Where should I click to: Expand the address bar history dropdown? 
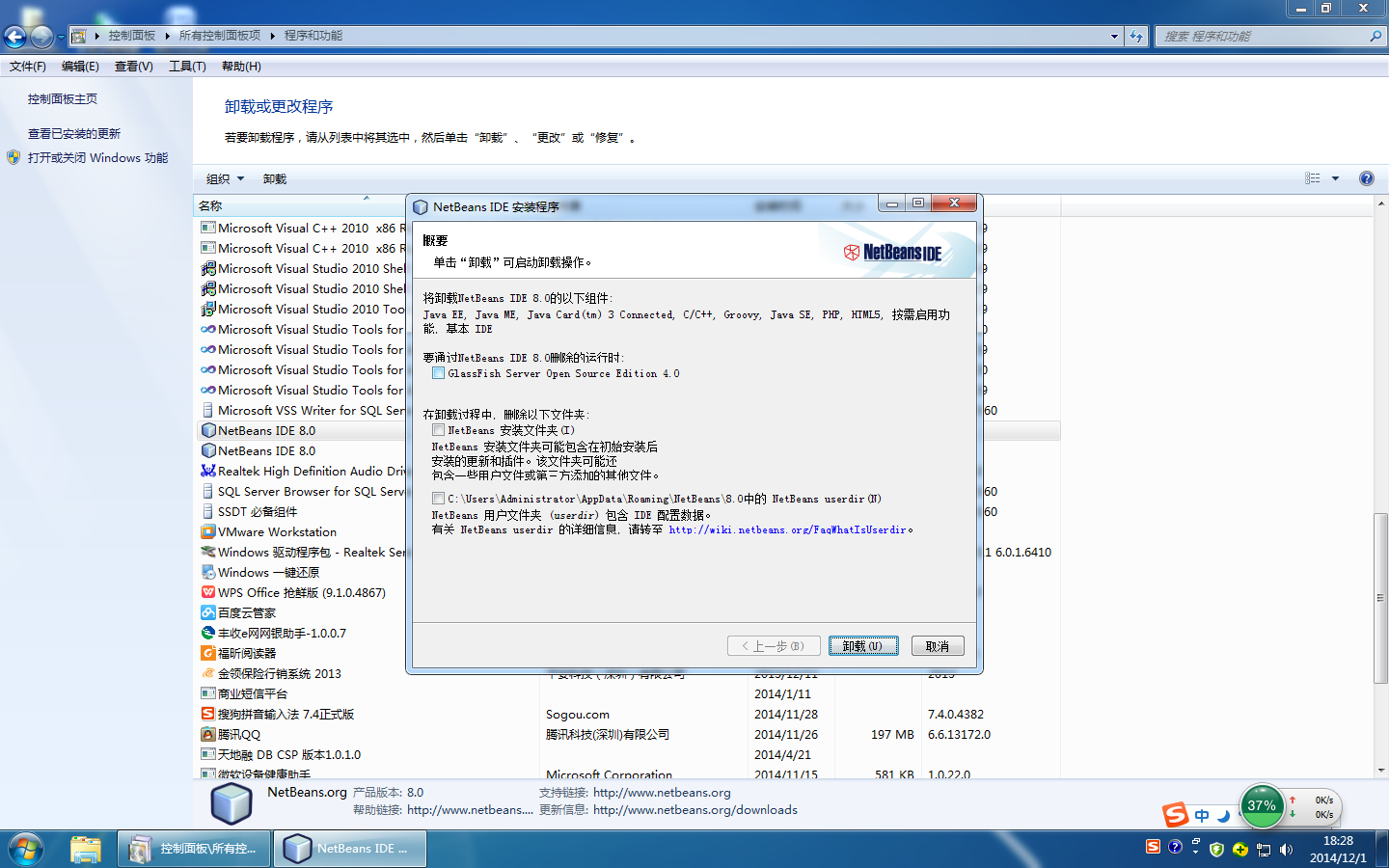point(1114,37)
